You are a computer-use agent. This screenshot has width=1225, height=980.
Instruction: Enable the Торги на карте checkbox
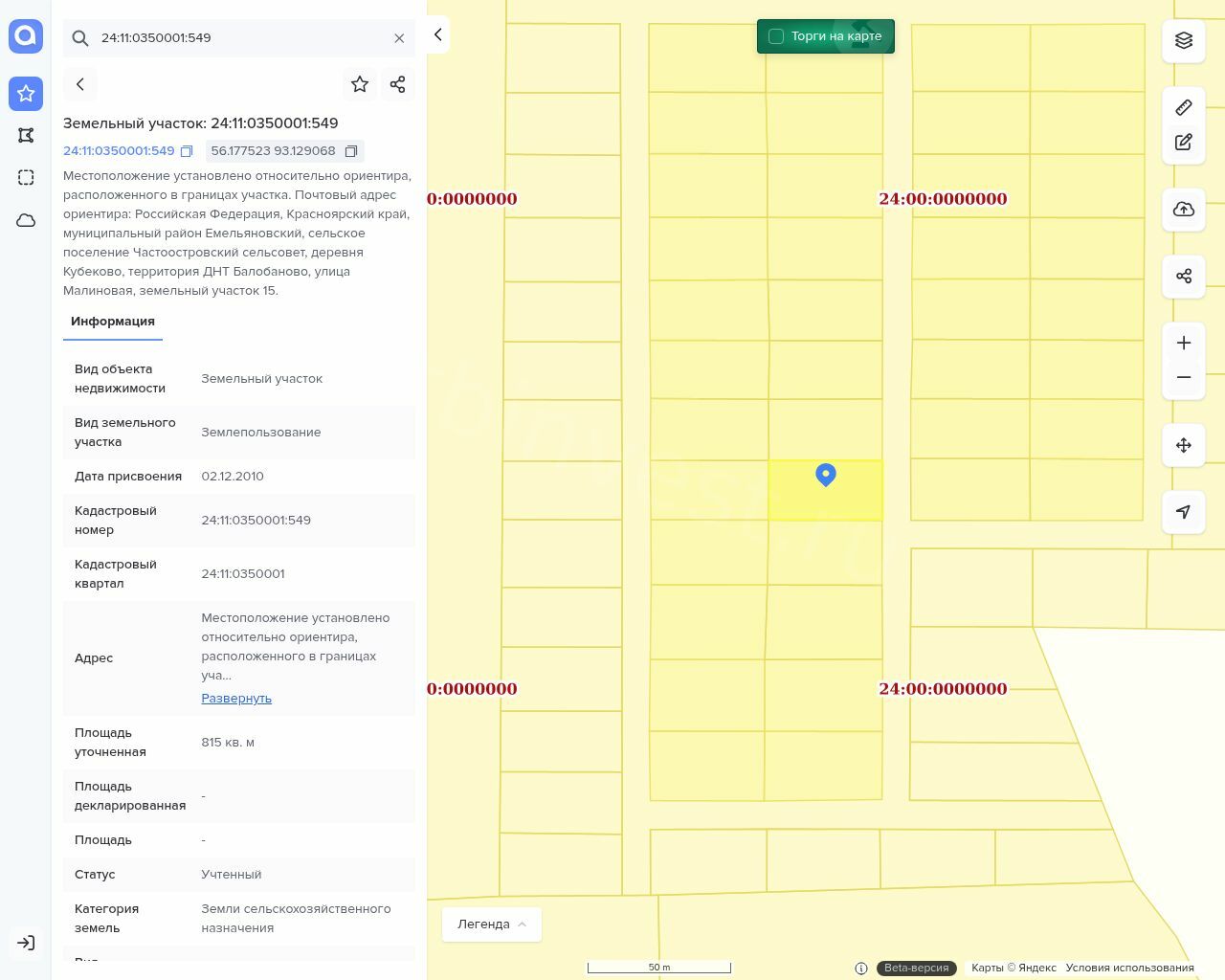click(x=776, y=36)
